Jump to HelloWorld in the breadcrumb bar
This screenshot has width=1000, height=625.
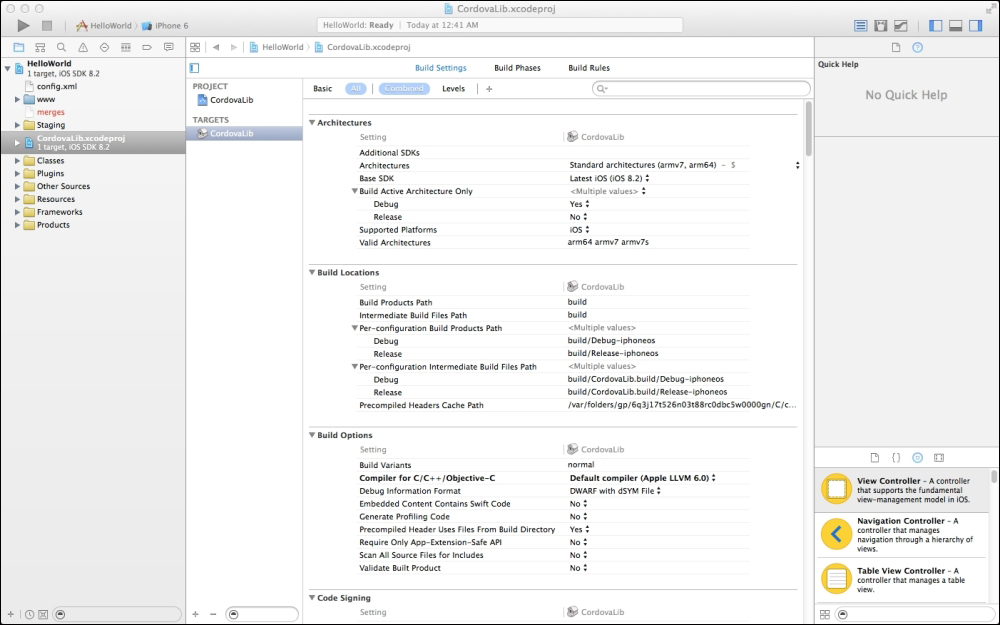point(277,47)
